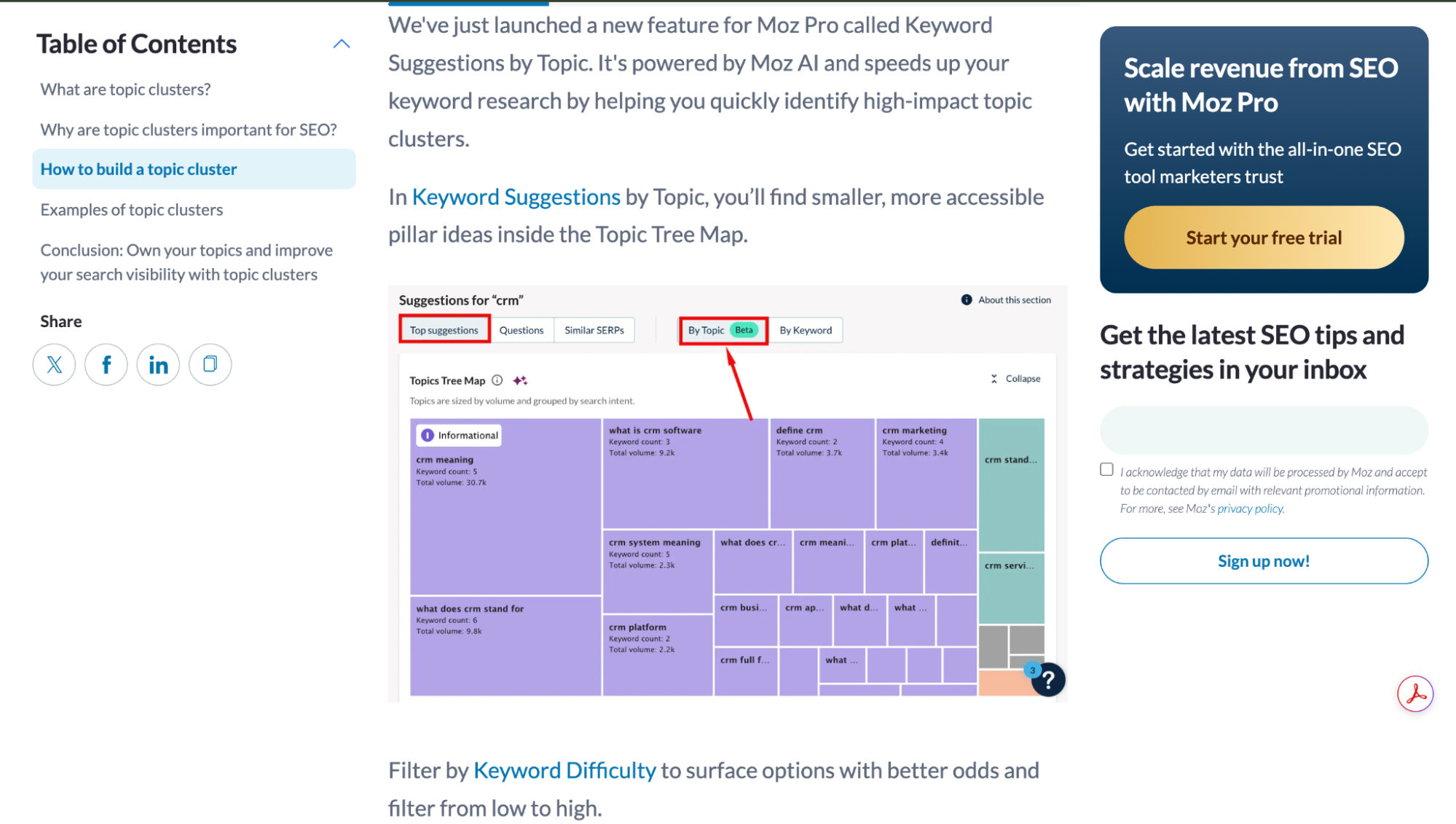This screenshot has height=824, width=1456.
Task: Go to Examples of topic clusters section
Action: click(132, 210)
